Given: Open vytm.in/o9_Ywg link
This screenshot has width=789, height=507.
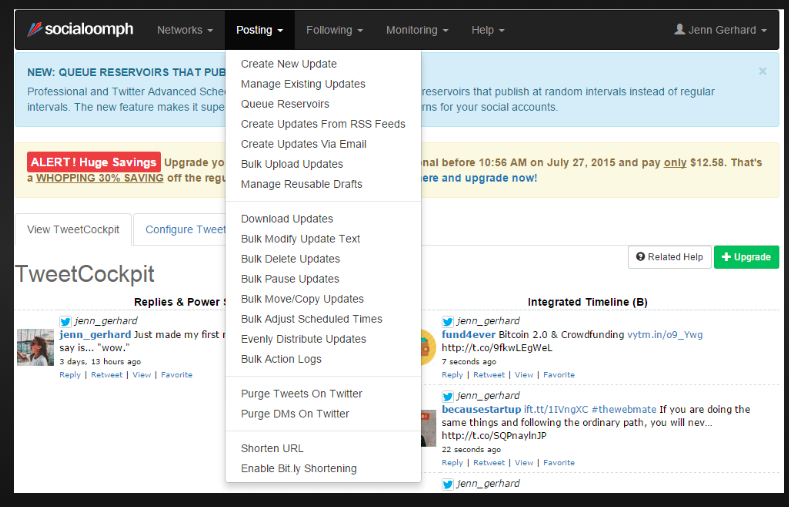Looking at the screenshot, I should (665, 335).
